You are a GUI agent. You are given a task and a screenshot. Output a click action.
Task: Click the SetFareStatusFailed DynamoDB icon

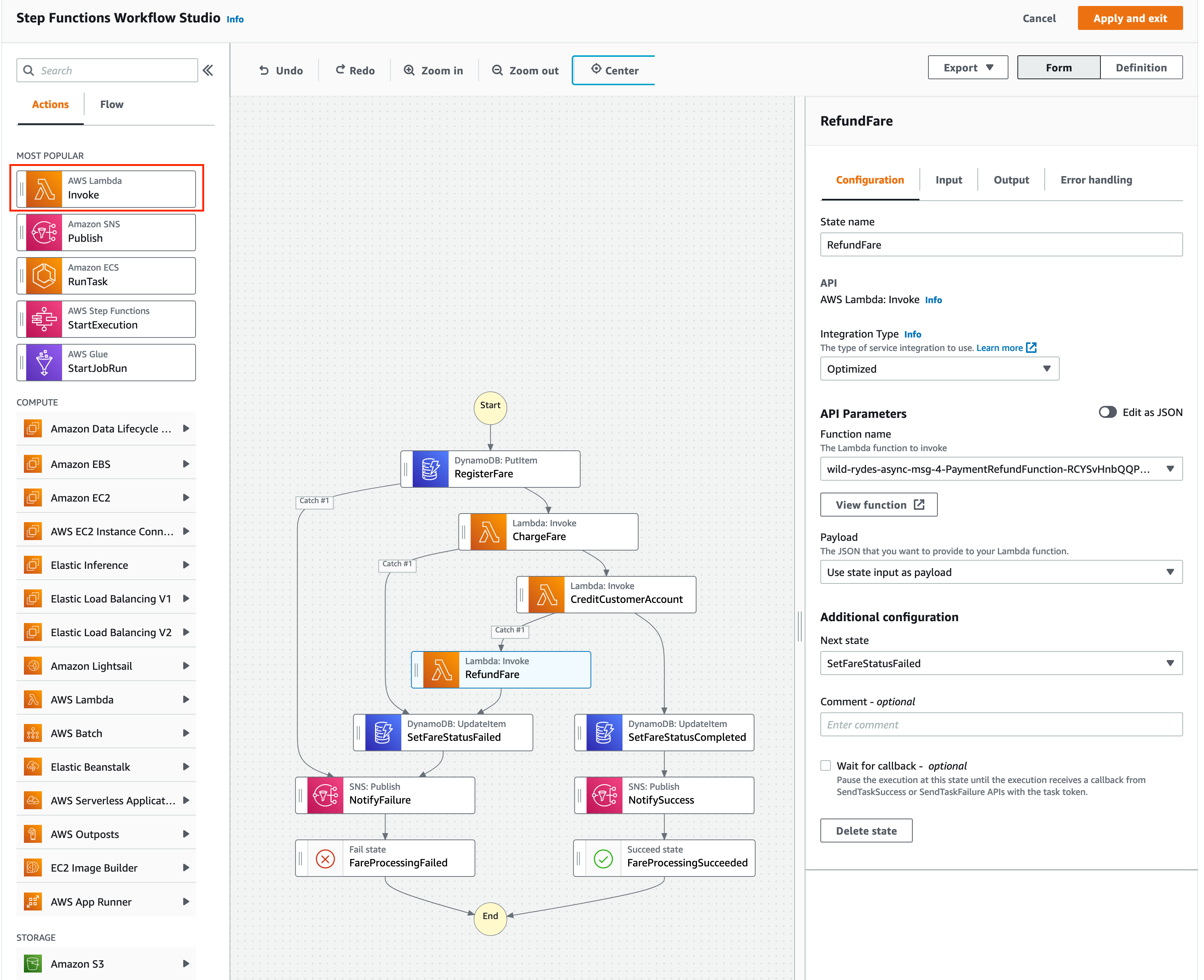pos(383,732)
